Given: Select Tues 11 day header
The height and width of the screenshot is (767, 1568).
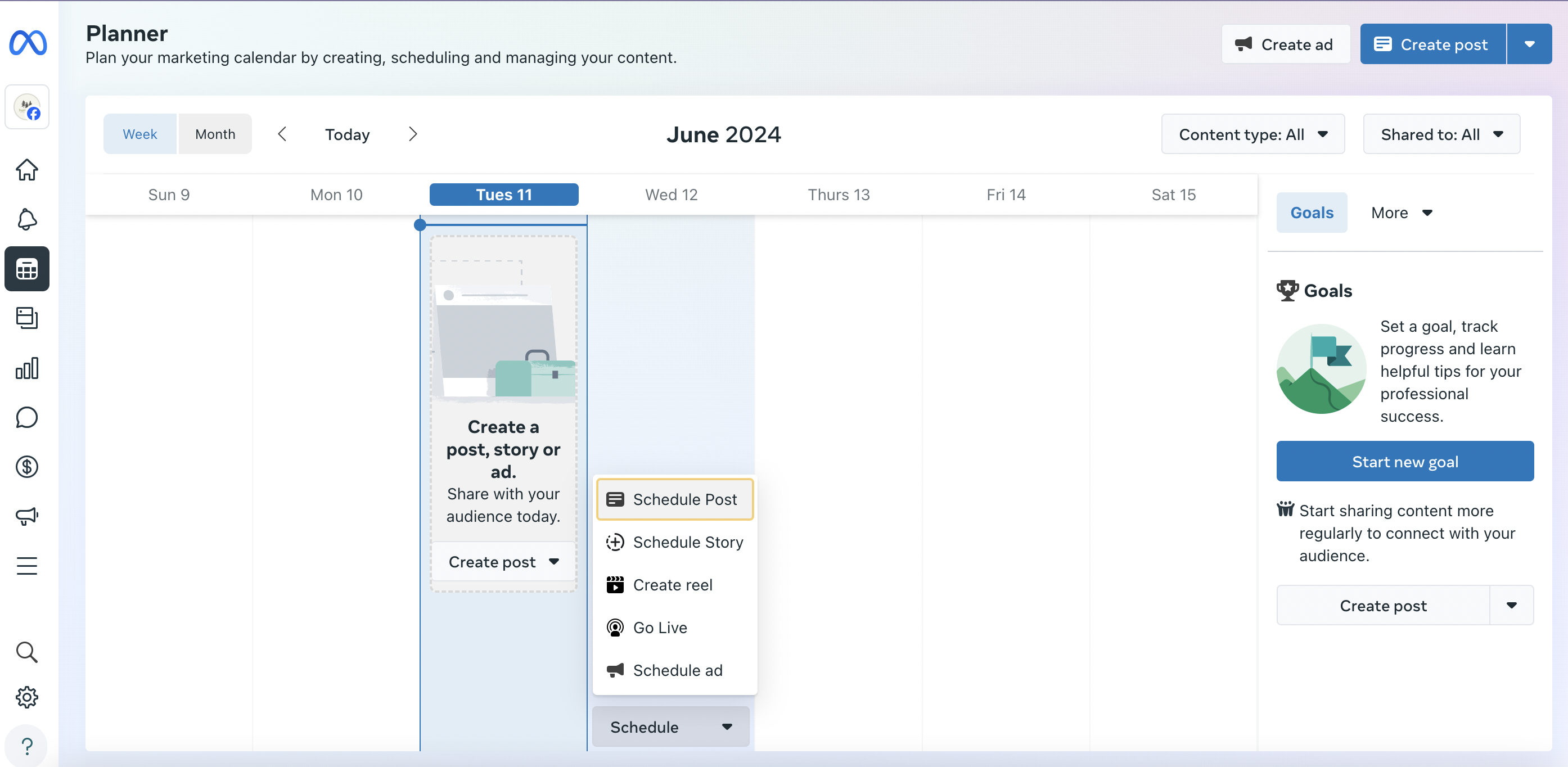Looking at the screenshot, I should (x=504, y=194).
